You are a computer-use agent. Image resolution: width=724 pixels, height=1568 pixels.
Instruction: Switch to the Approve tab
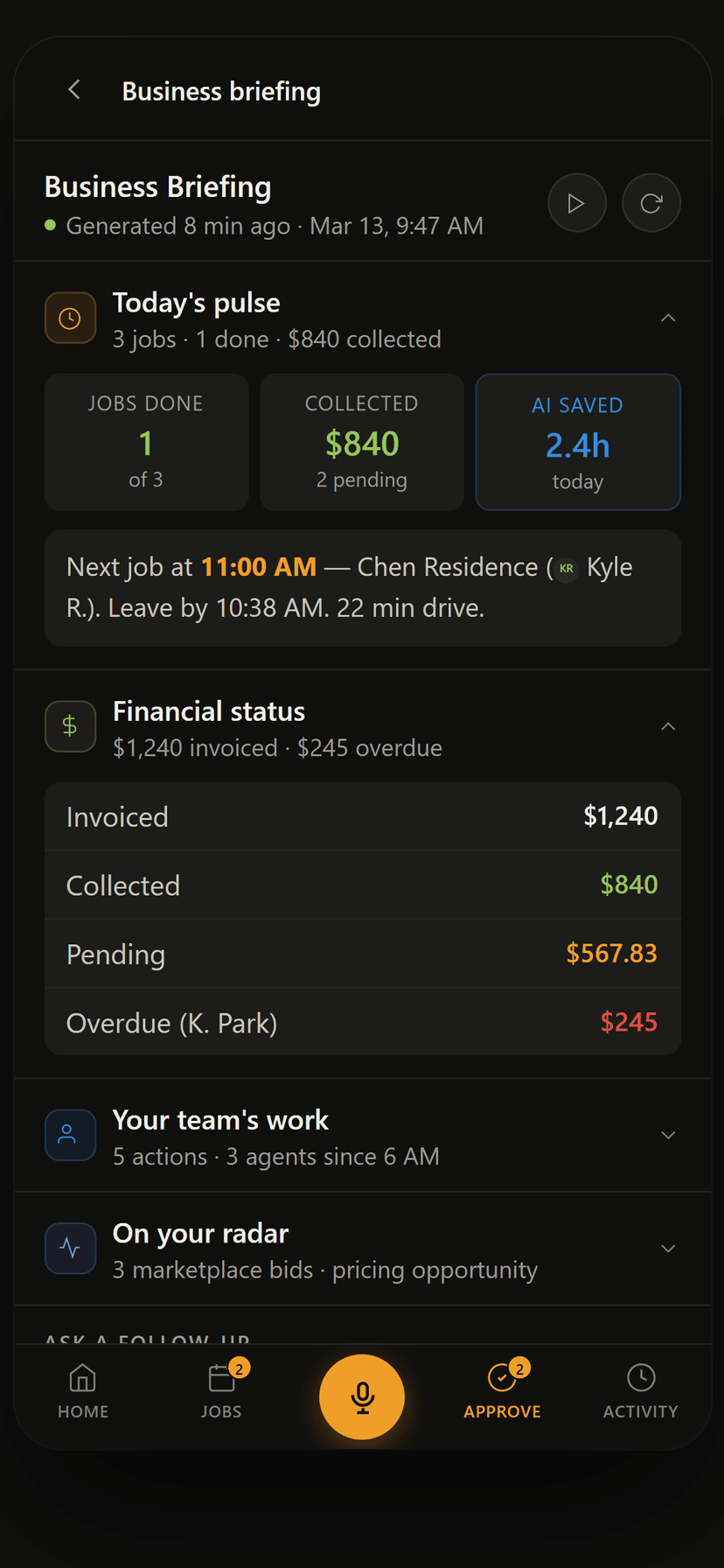pyautogui.click(x=502, y=1391)
